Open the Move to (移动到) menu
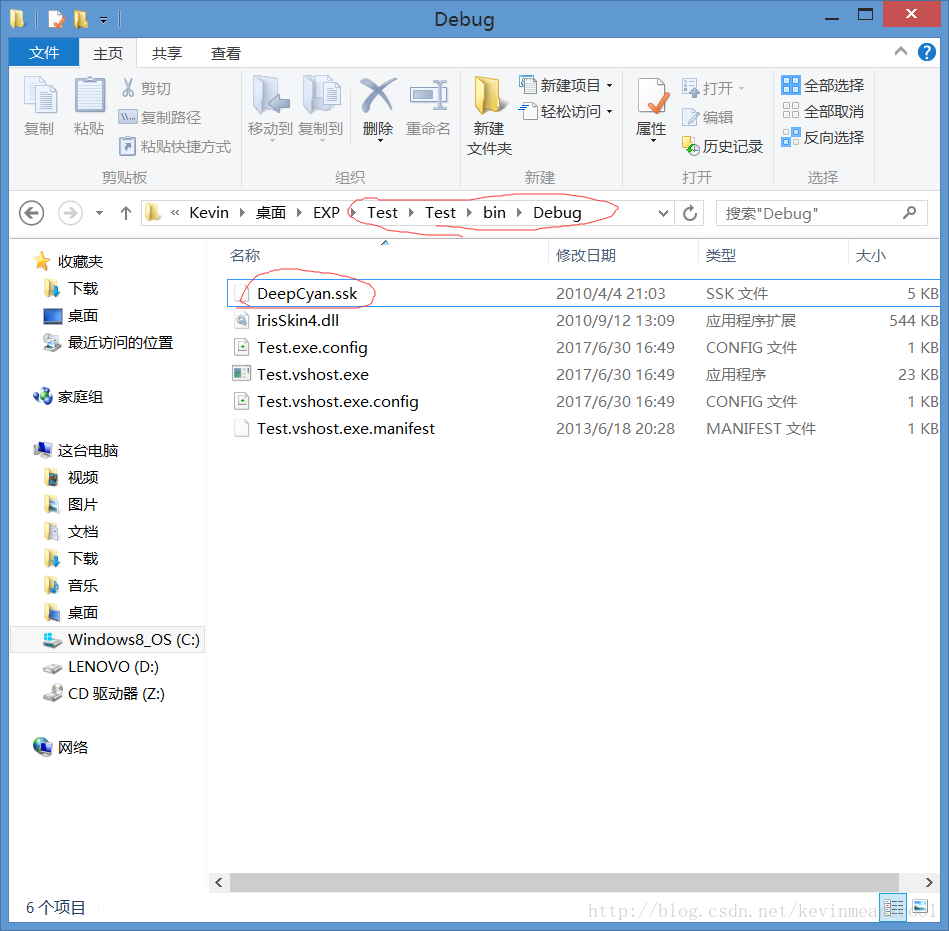The width and height of the screenshot is (949, 931). (x=271, y=107)
